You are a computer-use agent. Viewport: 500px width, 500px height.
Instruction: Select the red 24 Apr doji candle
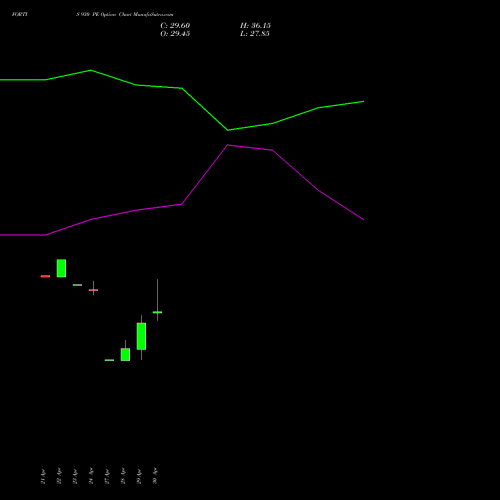tap(93, 290)
